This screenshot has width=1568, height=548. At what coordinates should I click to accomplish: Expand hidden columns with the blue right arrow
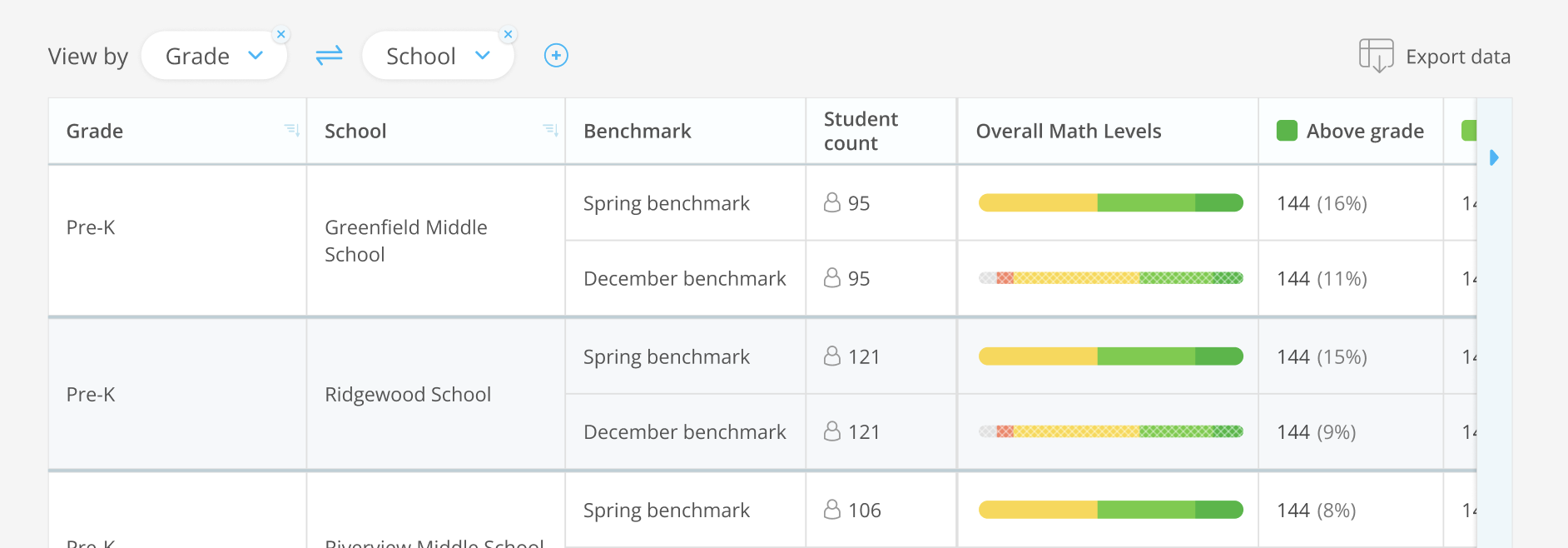pos(1494,157)
